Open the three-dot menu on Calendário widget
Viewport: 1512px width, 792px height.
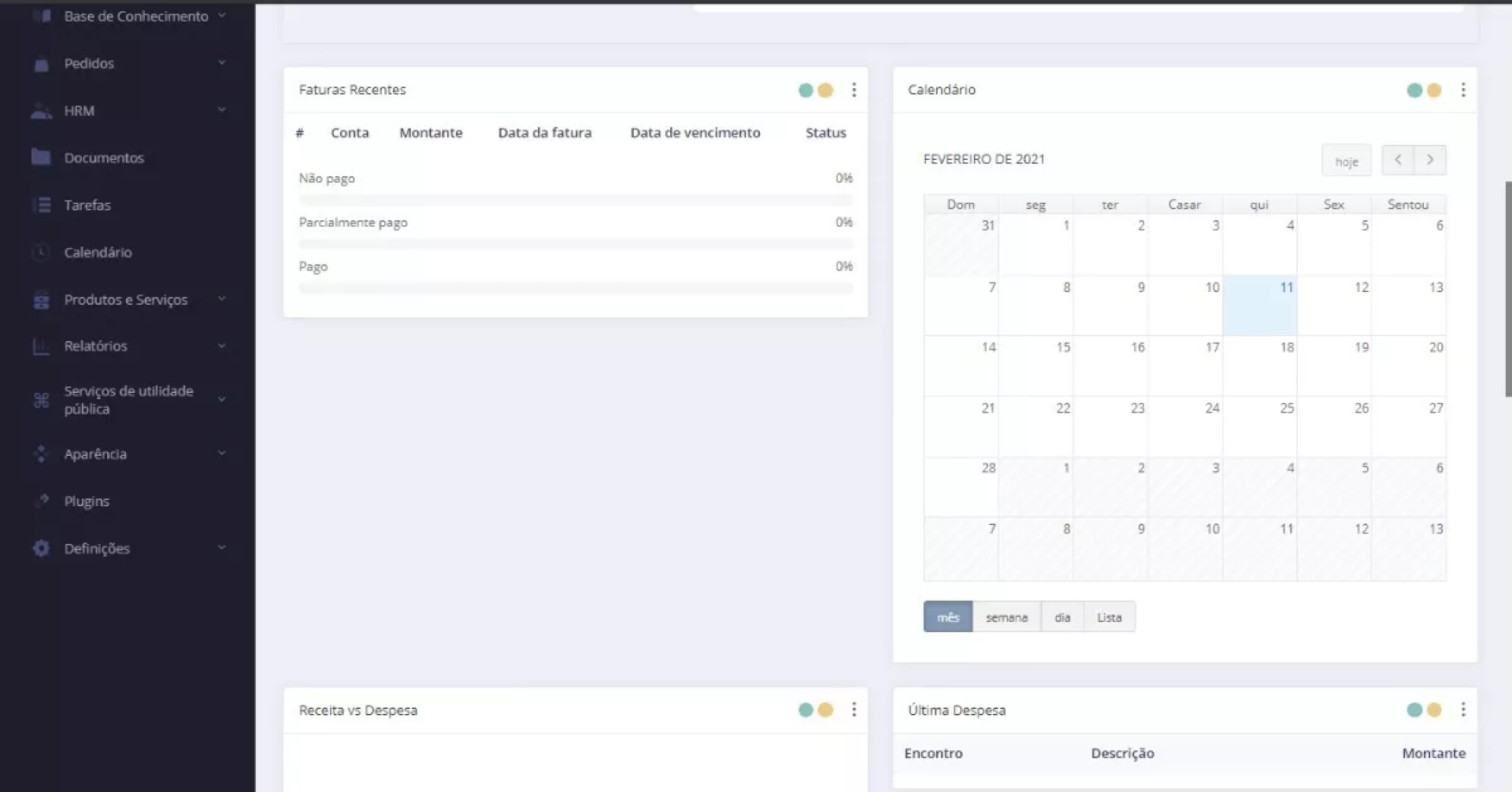click(1462, 90)
